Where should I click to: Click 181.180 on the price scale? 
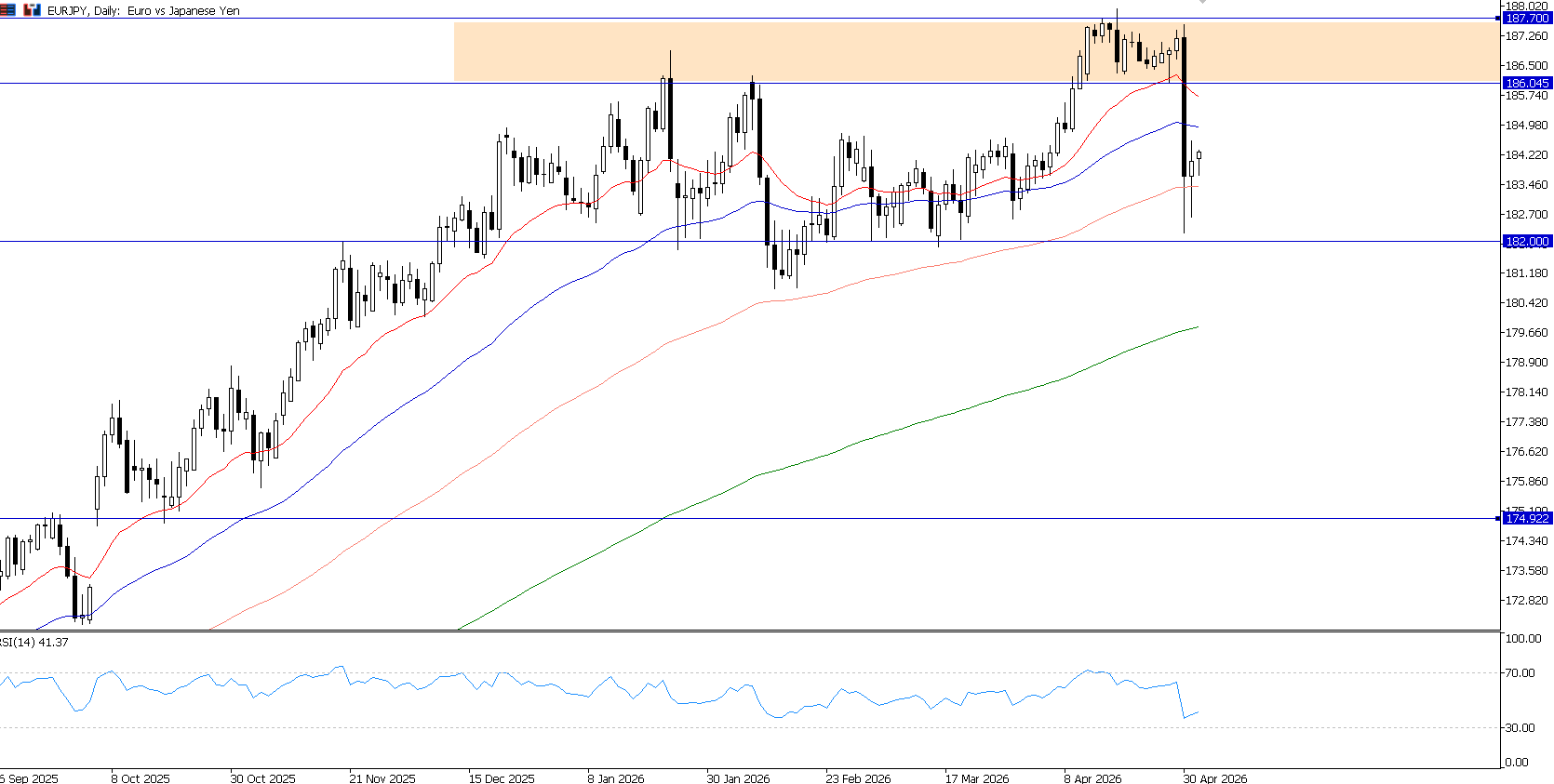click(x=1527, y=273)
